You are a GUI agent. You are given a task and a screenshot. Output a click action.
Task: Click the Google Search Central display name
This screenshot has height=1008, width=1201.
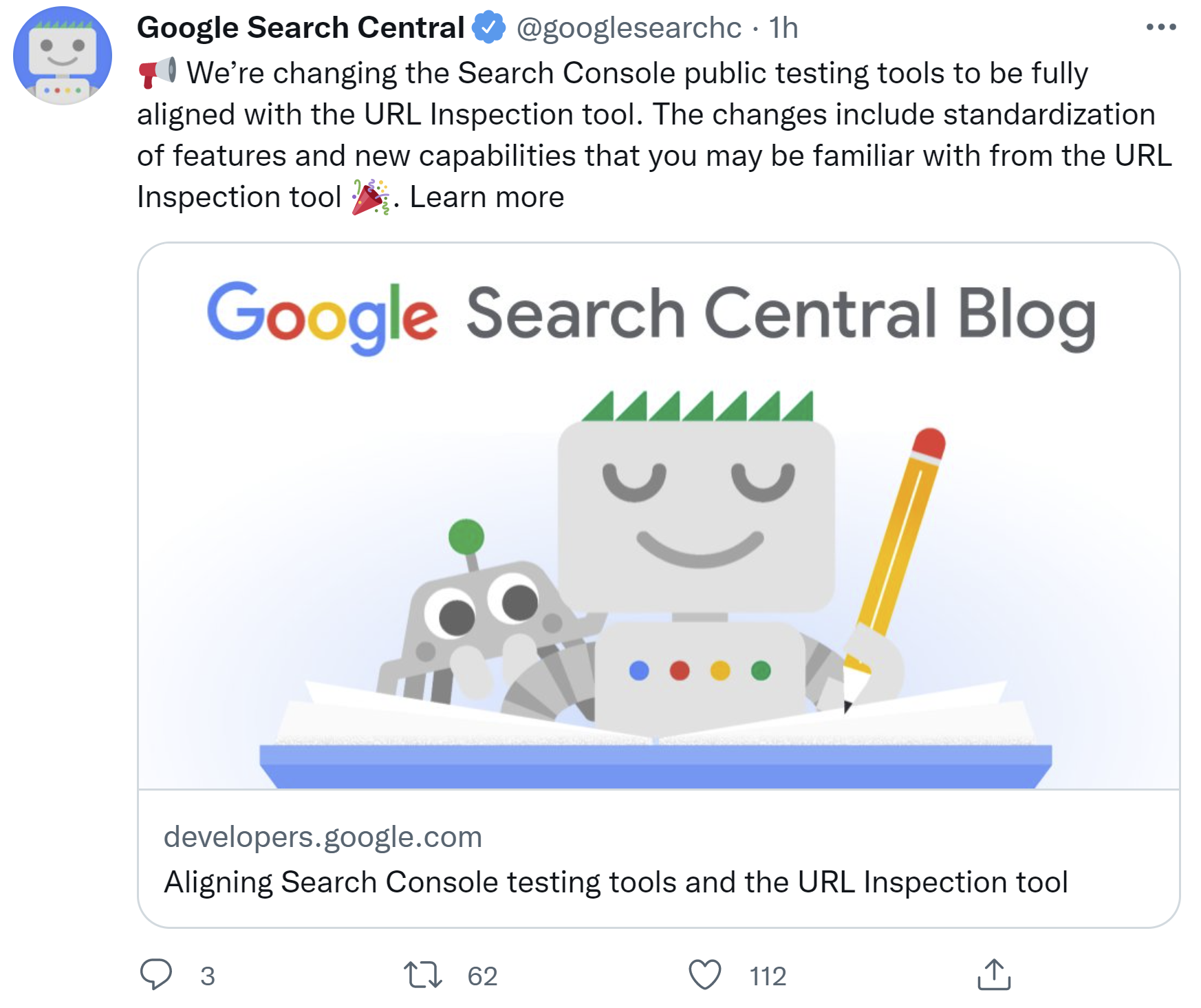click(x=299, y=28)
